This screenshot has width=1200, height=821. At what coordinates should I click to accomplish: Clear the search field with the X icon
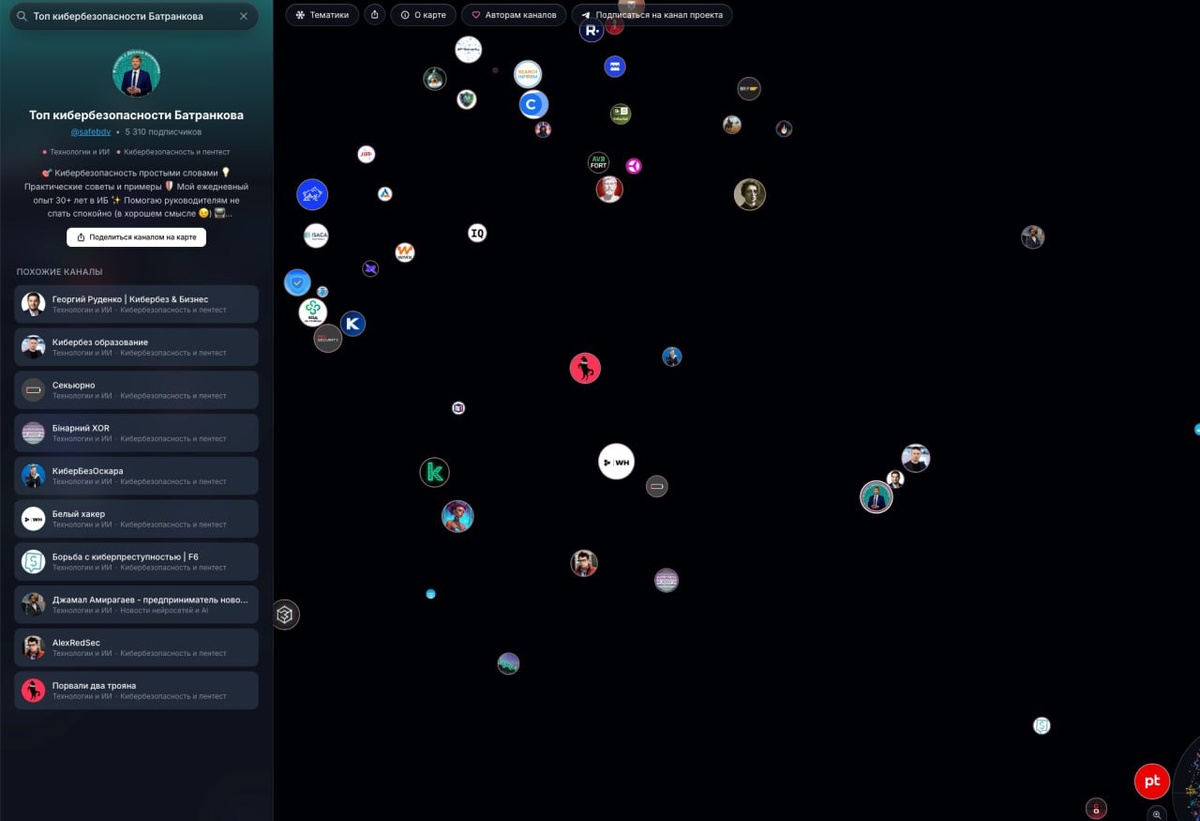tap(243, 16)
